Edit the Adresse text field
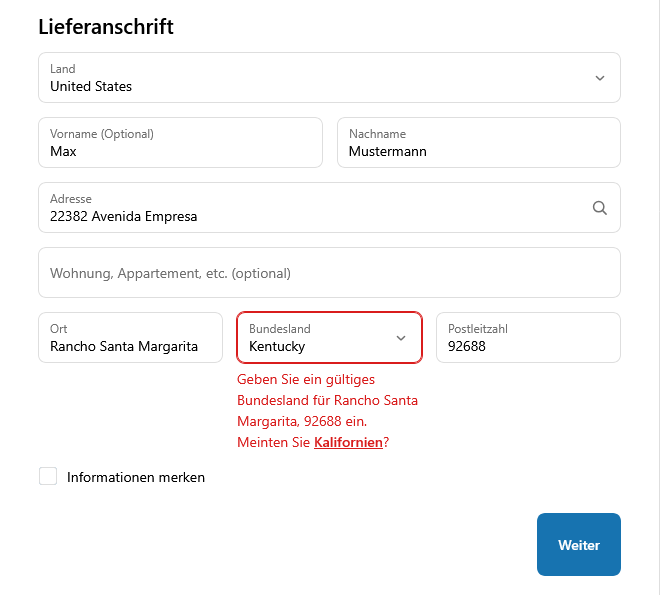This screenshot has height=595, width=660. click(310, 208)
